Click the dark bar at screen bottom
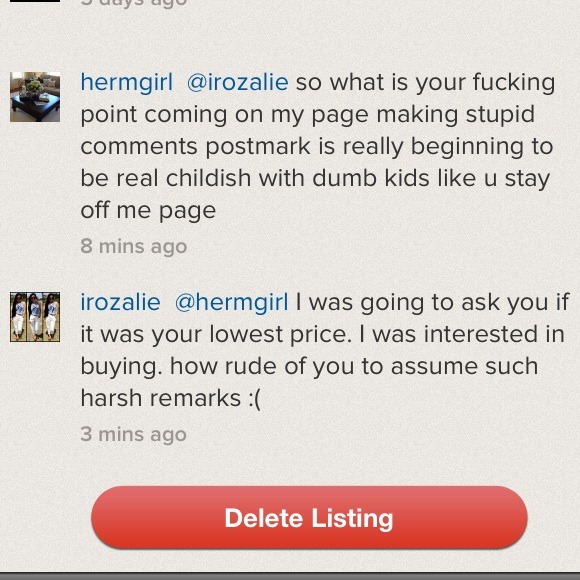 290,576
